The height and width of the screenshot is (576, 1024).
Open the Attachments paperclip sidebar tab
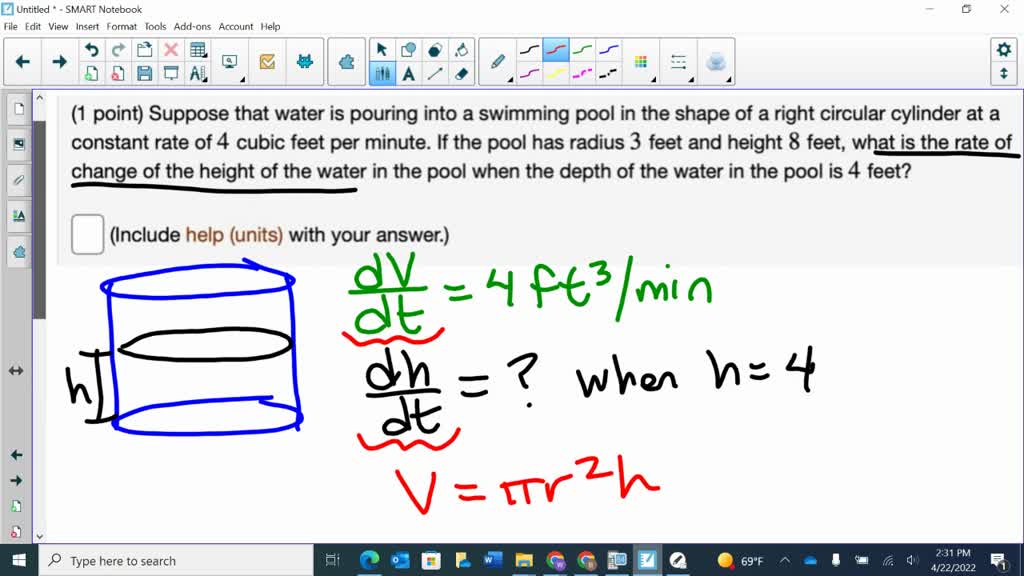[16, 180]
